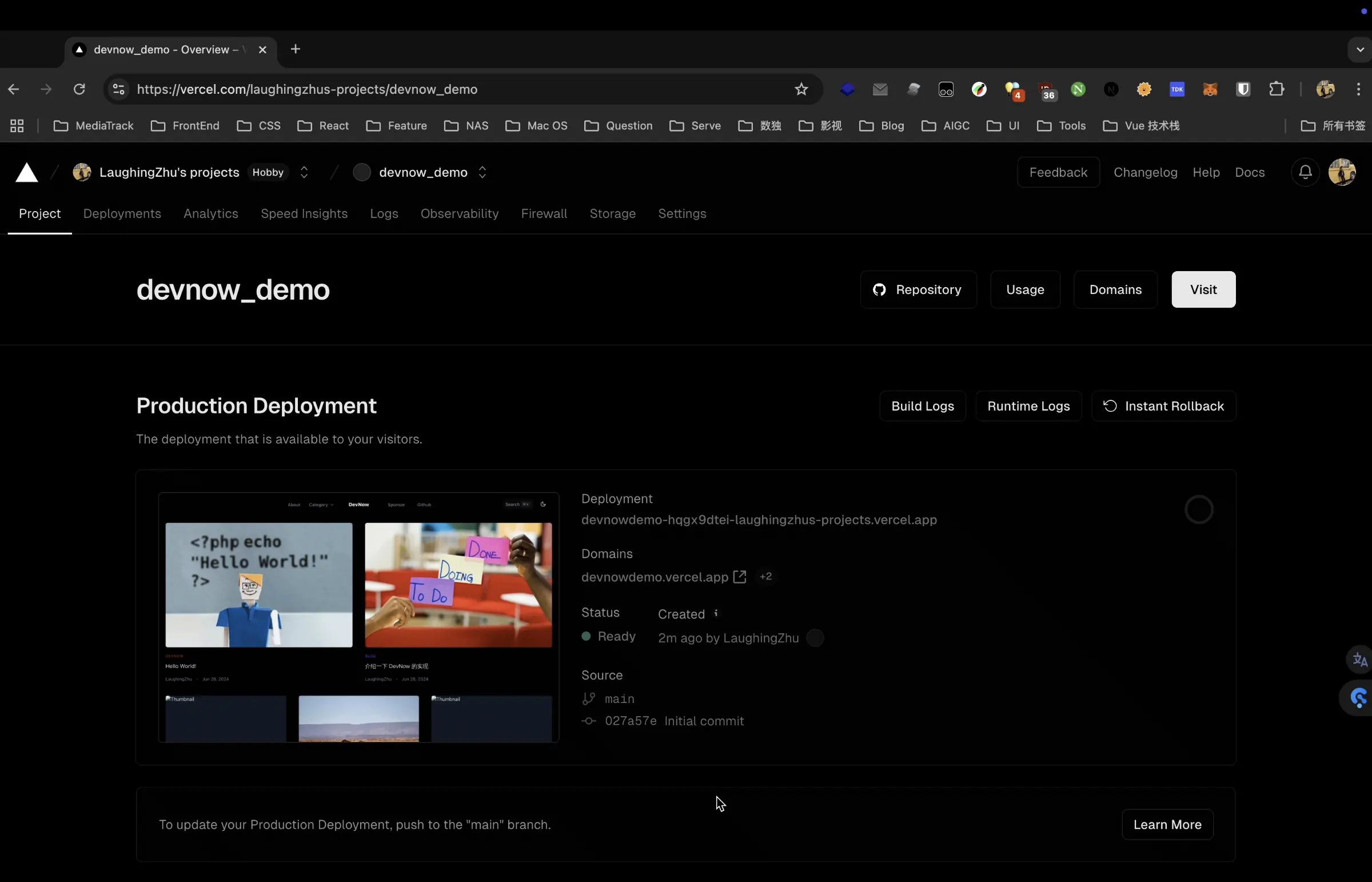Click the Vercel triangle logo
Image resolution: width=1372 pixels, height=882 pixels.
click(x=26, y=172)
